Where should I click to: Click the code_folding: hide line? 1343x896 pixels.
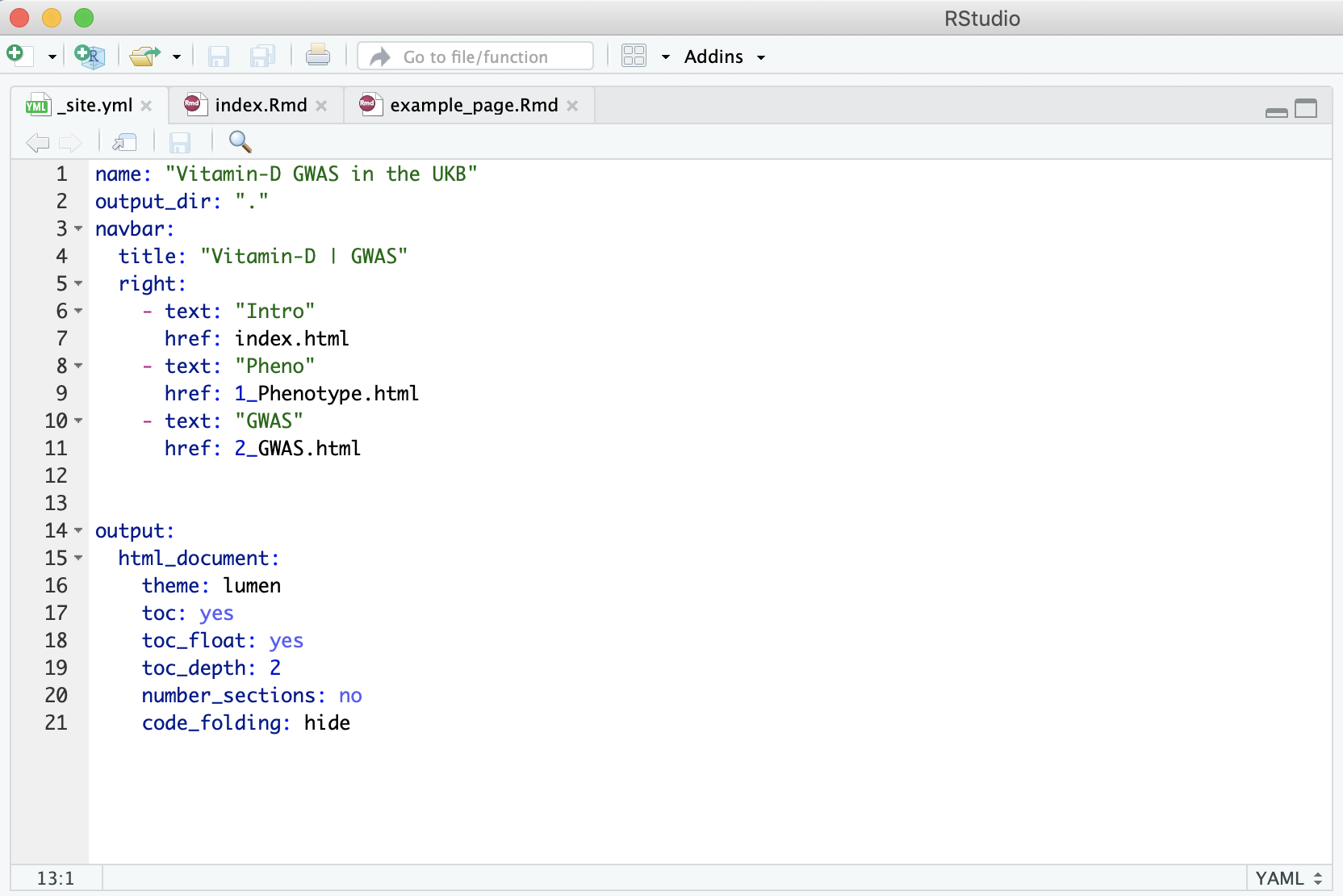[246, 723]
